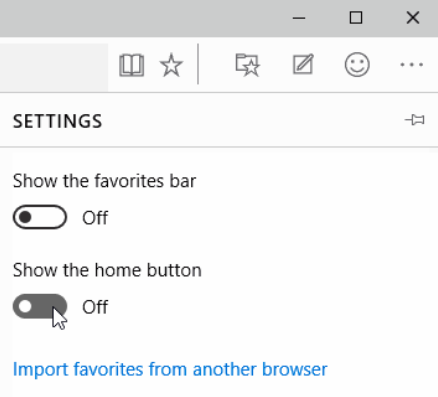Add page to favorites with star icon
The width and height of the screenshot is (438, 397).
pos(171,65)
